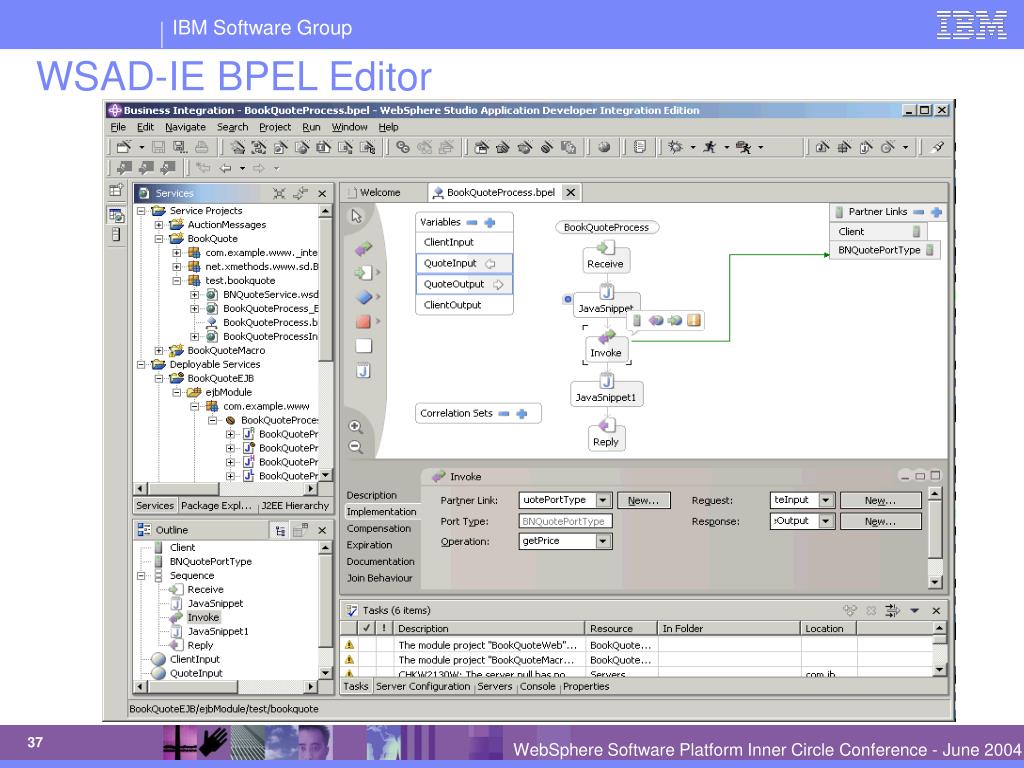The width and height of the screenshot is (1024, 768).
Task: Select the Join Behaviour properties tab
Action: [379, 579]
